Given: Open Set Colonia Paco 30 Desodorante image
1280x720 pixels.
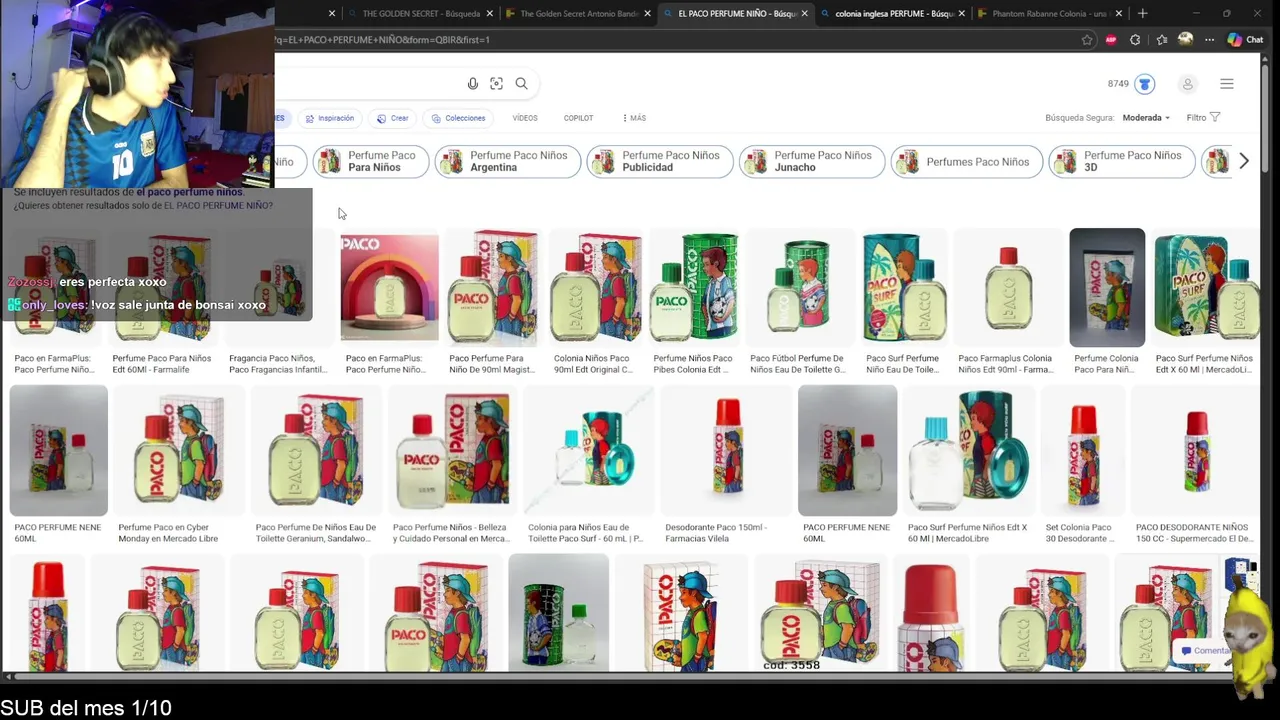Looking at the screenshot, I should [1084, 451].
